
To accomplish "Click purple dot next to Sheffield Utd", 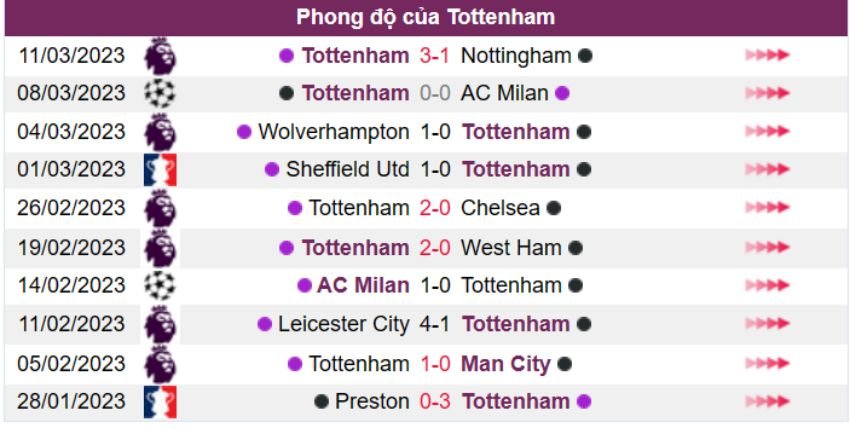I will 272,170.
